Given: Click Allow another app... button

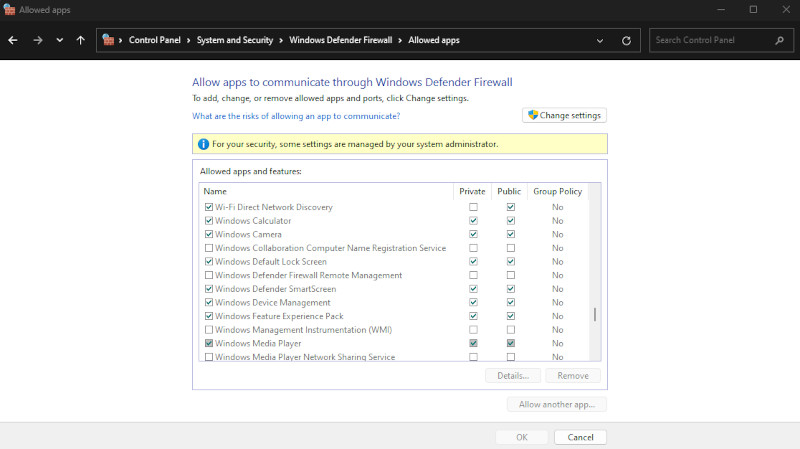Looking at the screenshot, I should click(557, 405).
